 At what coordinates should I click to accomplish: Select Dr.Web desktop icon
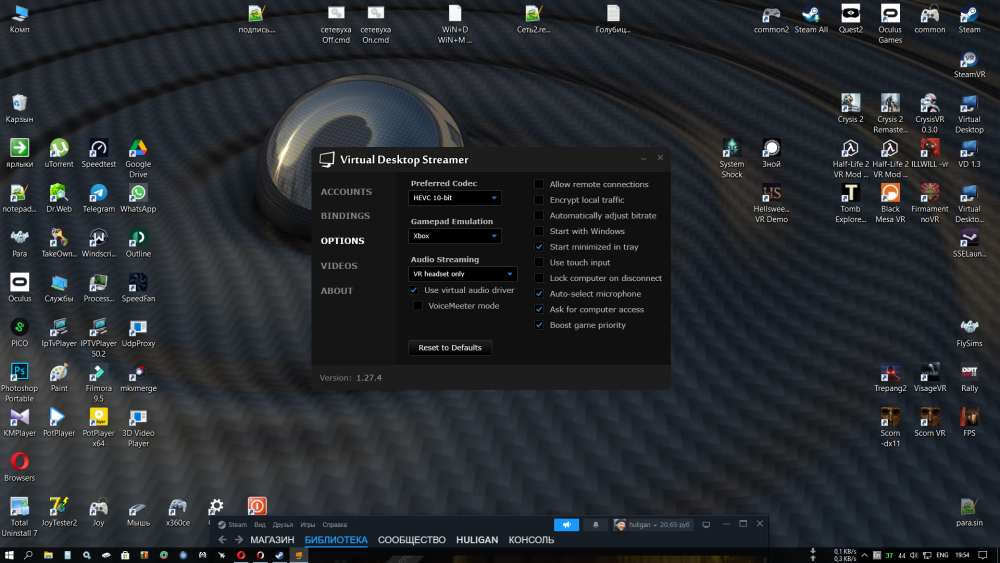[59, 198]
